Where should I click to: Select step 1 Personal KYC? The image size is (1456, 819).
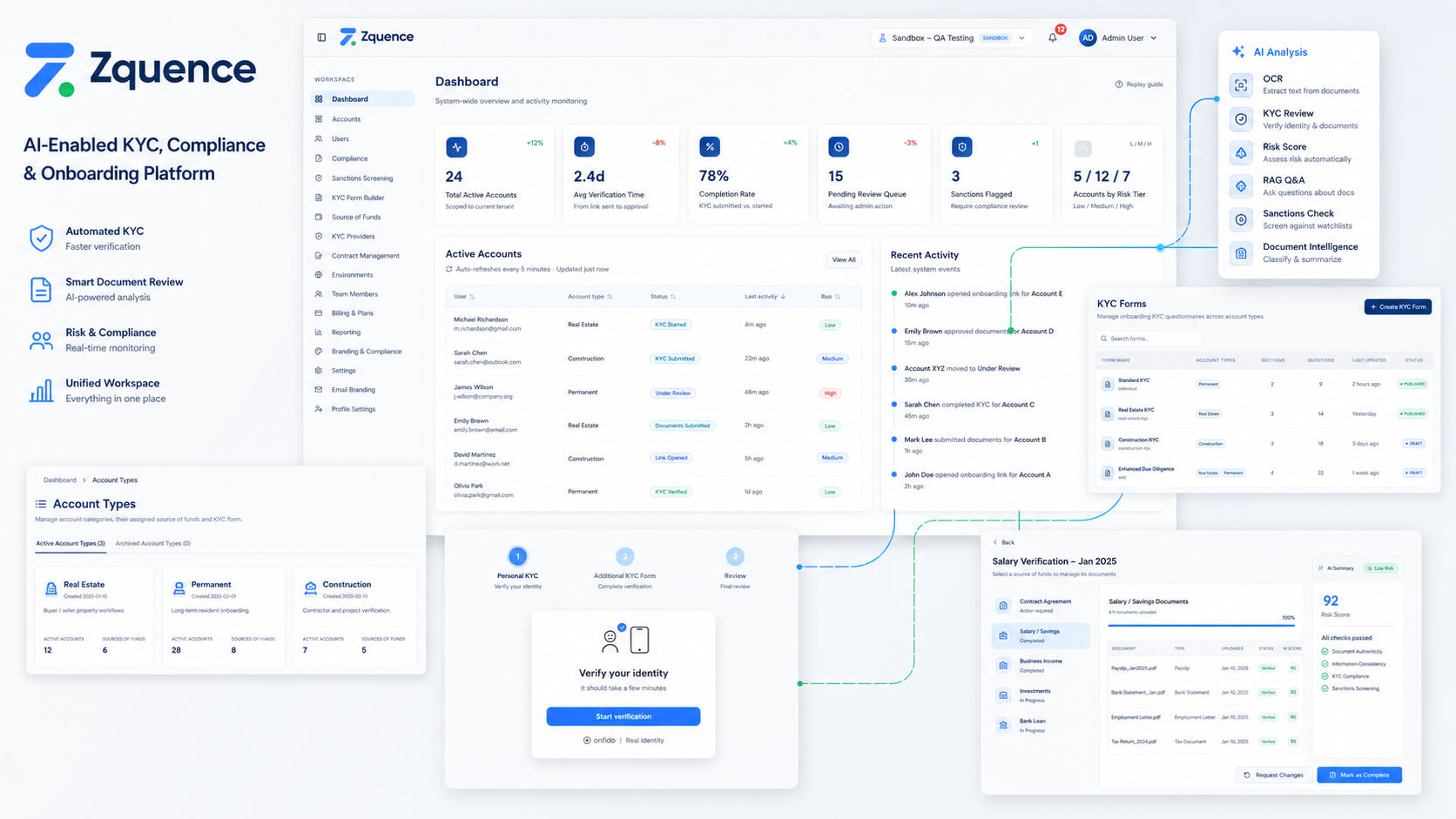click(517, 567)
